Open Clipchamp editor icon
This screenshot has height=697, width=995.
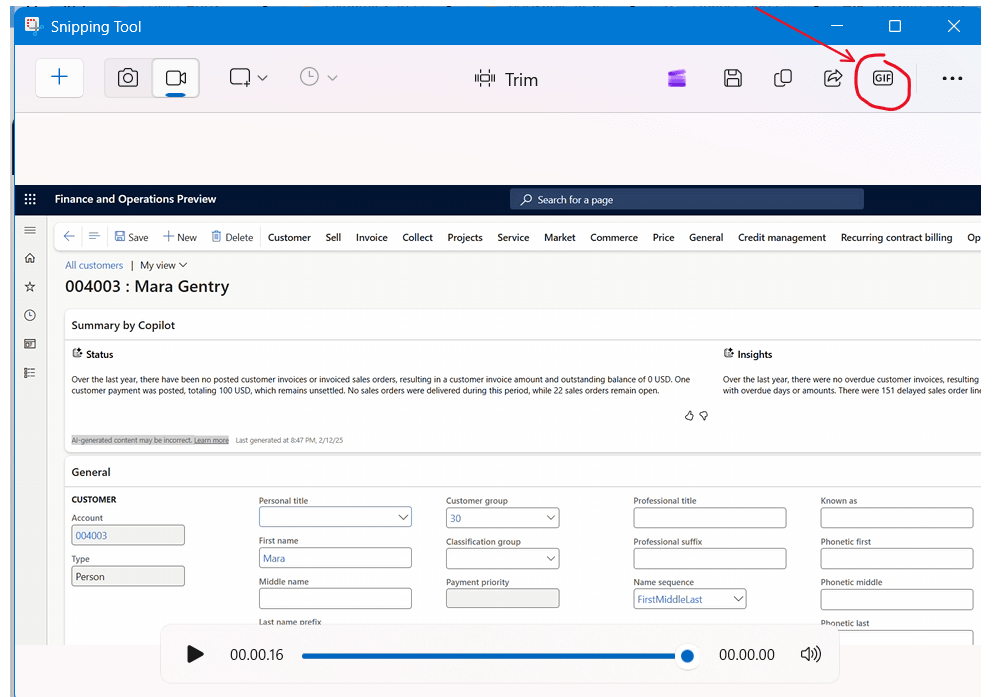coord(678,79)
